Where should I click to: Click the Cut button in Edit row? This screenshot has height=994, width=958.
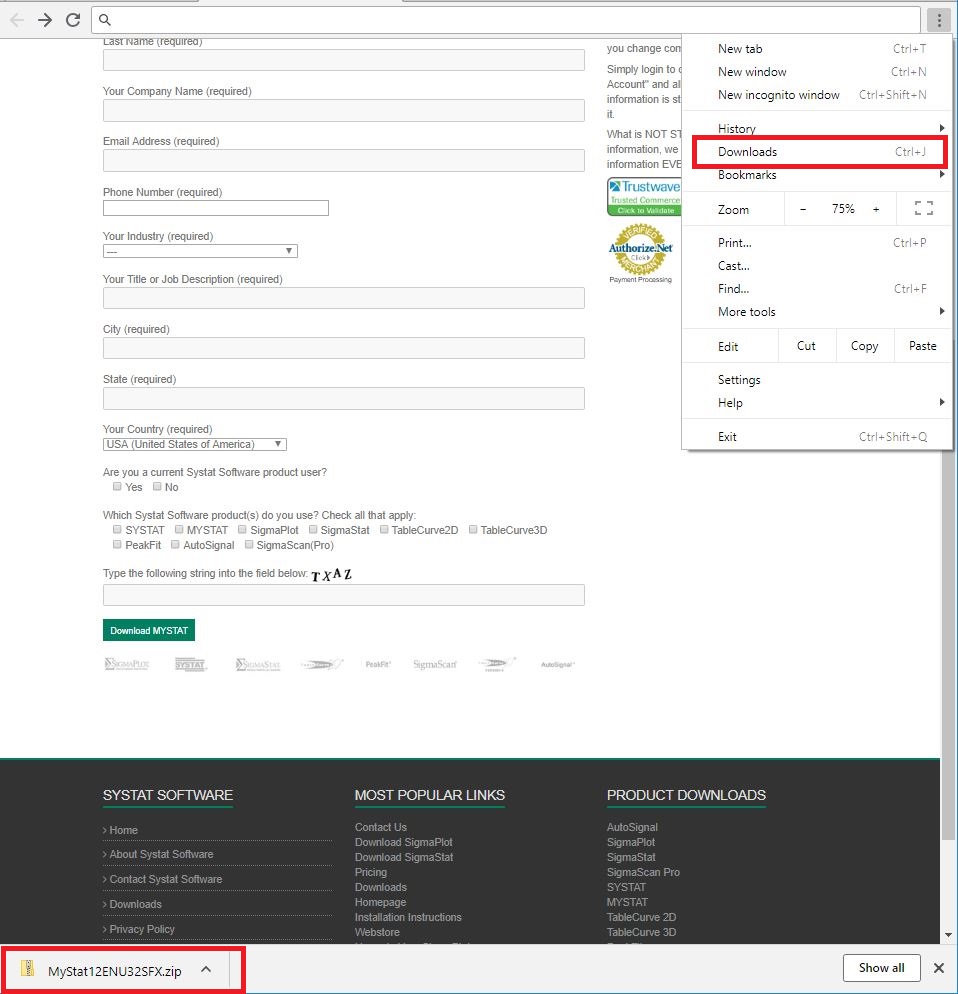(x=806, y=345)
